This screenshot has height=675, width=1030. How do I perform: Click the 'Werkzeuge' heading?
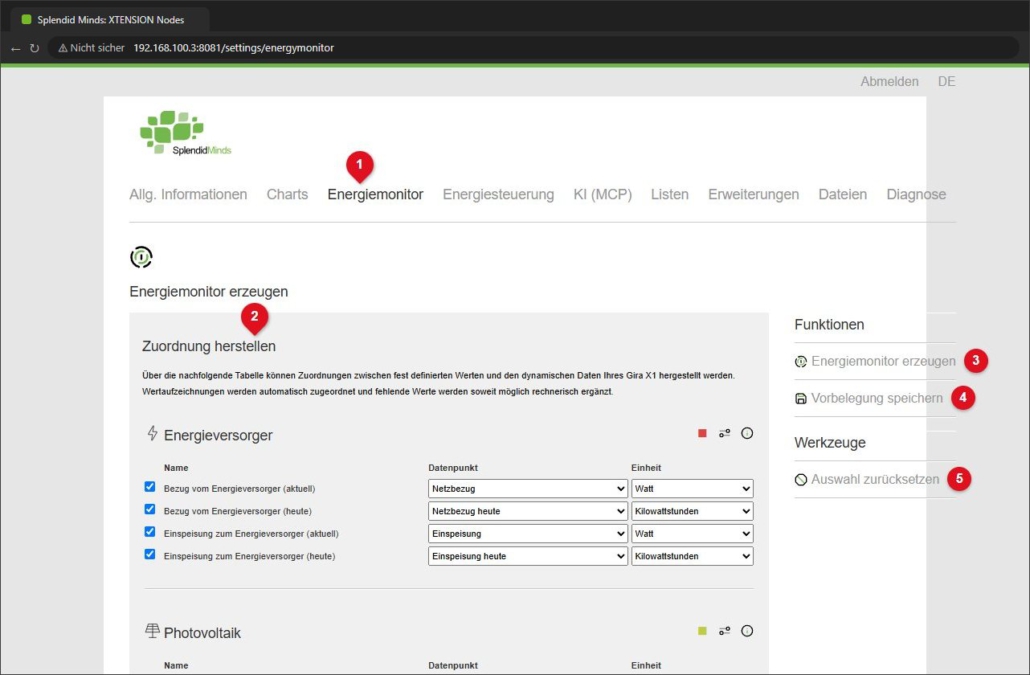830,443
